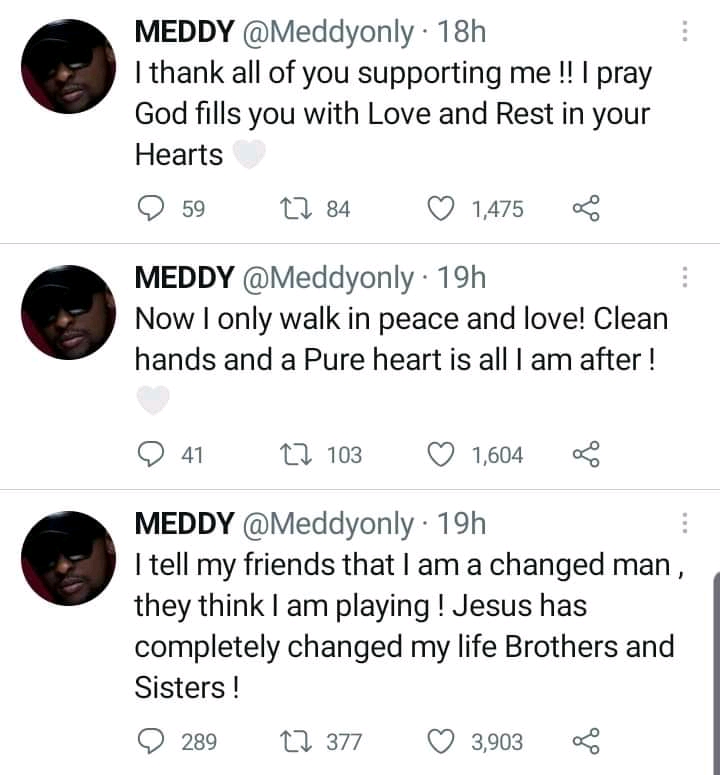Open MEDDY's avatar on the first tweet
This screenshot has width=720, height=775.
click(x=66, y=67)
